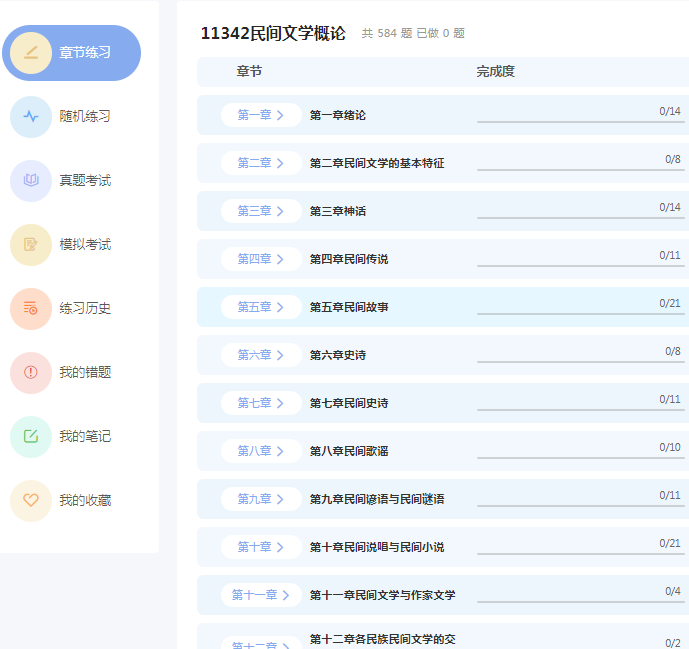Click the 共 584 题 已做 0 题 summary
The width and height of the screenshot is (689, 649).
[413, 33]
